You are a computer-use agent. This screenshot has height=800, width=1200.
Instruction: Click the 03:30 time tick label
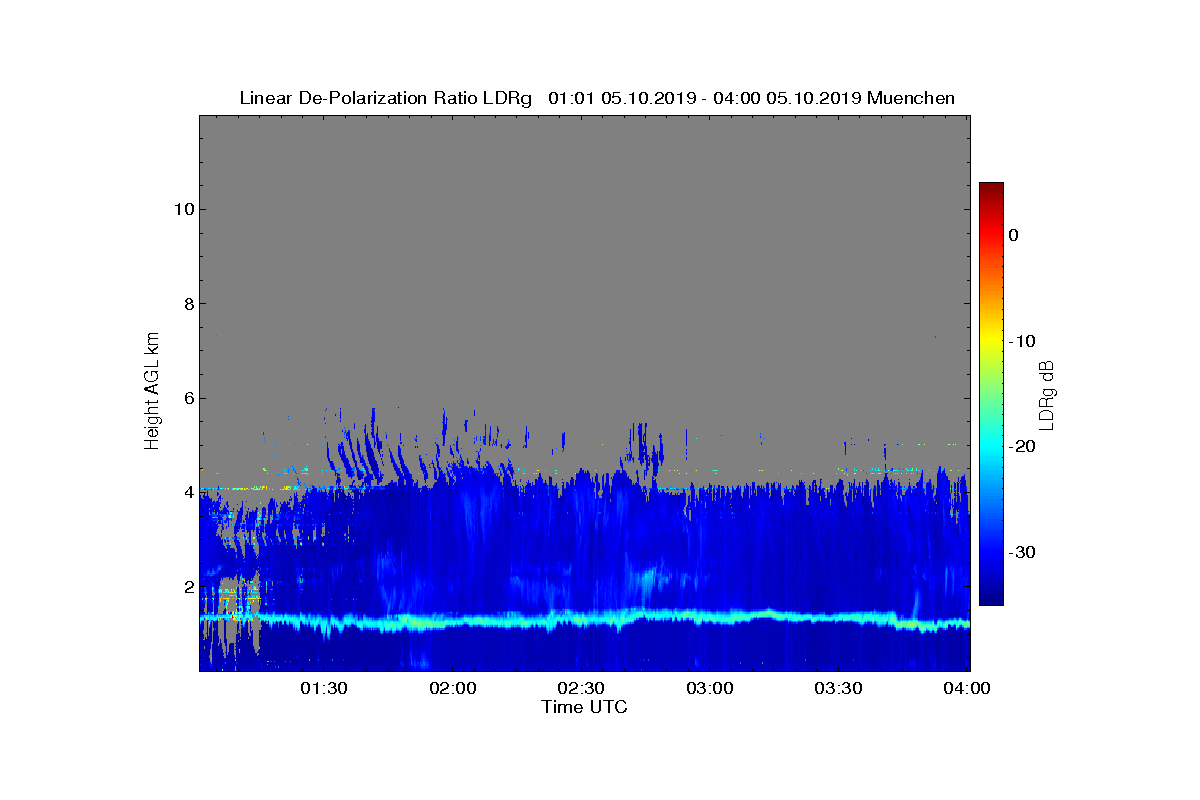click(840, 688)
